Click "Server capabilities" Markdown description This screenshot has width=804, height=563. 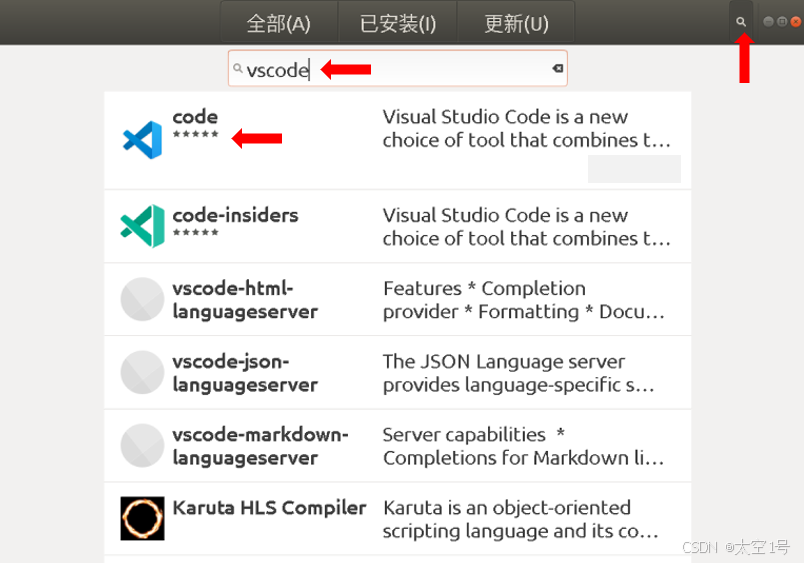524,446
